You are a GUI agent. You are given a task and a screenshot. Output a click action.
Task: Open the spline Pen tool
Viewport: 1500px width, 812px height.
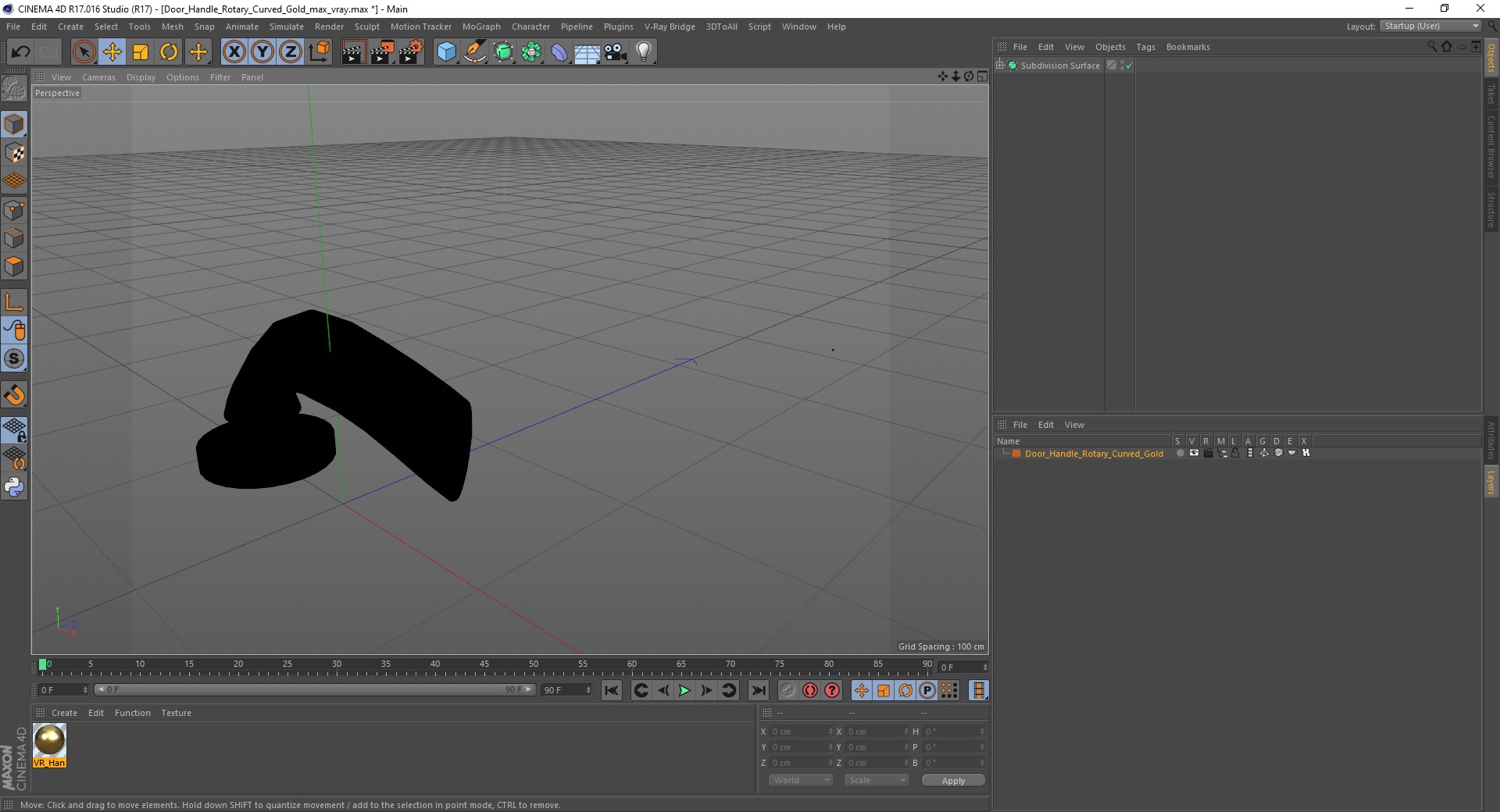pos(474,52)
